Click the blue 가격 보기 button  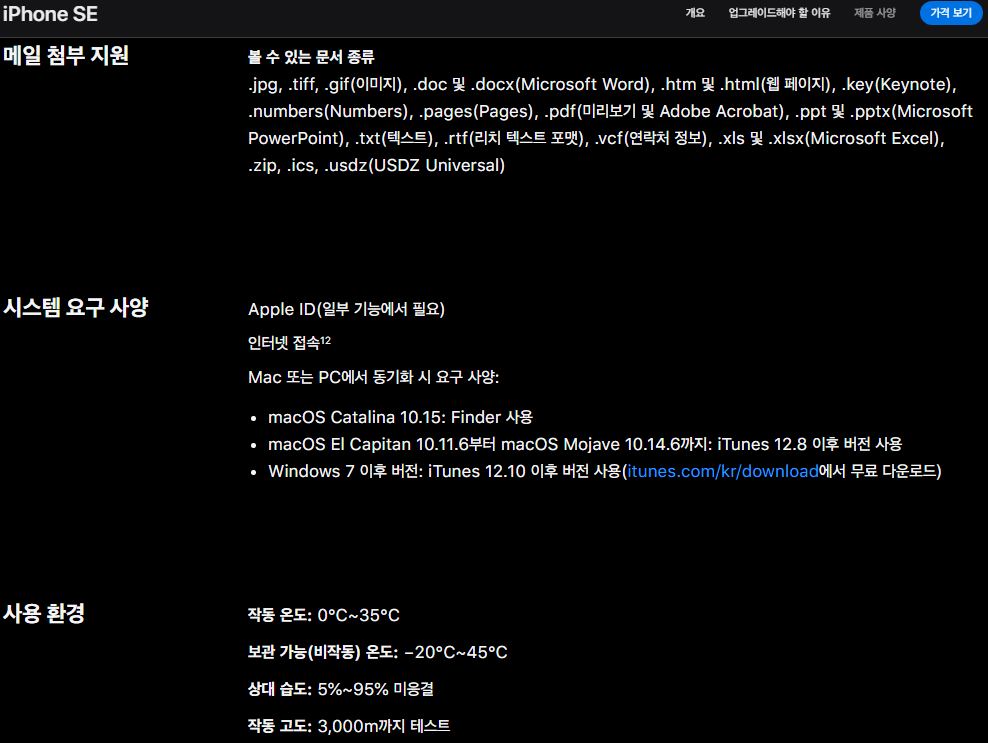tap(951, 13)
